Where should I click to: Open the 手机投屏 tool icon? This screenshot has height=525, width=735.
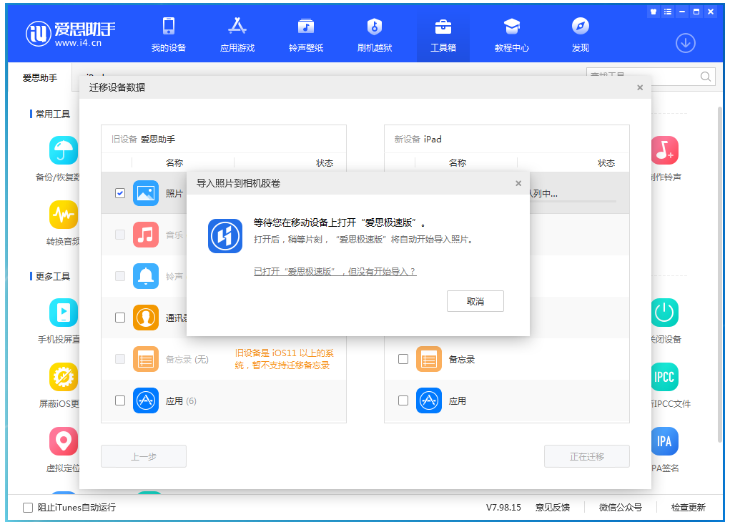click(x=63, y=312)
